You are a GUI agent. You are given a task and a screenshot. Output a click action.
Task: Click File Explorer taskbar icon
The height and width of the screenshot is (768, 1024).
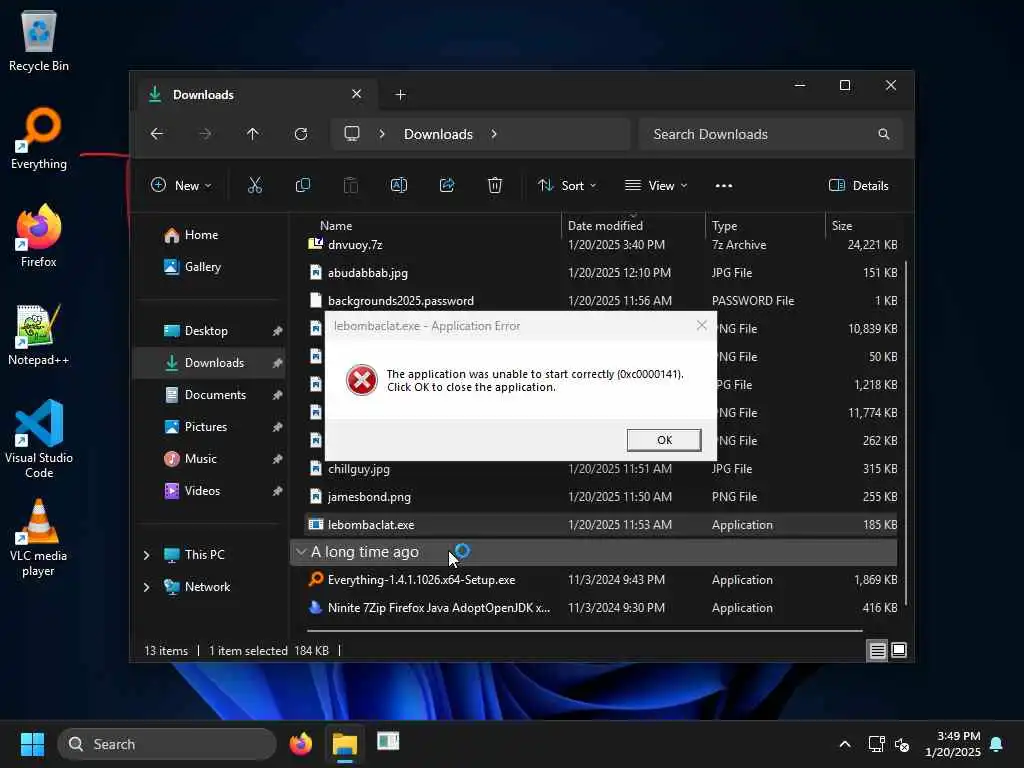click(x=345, y=744)
